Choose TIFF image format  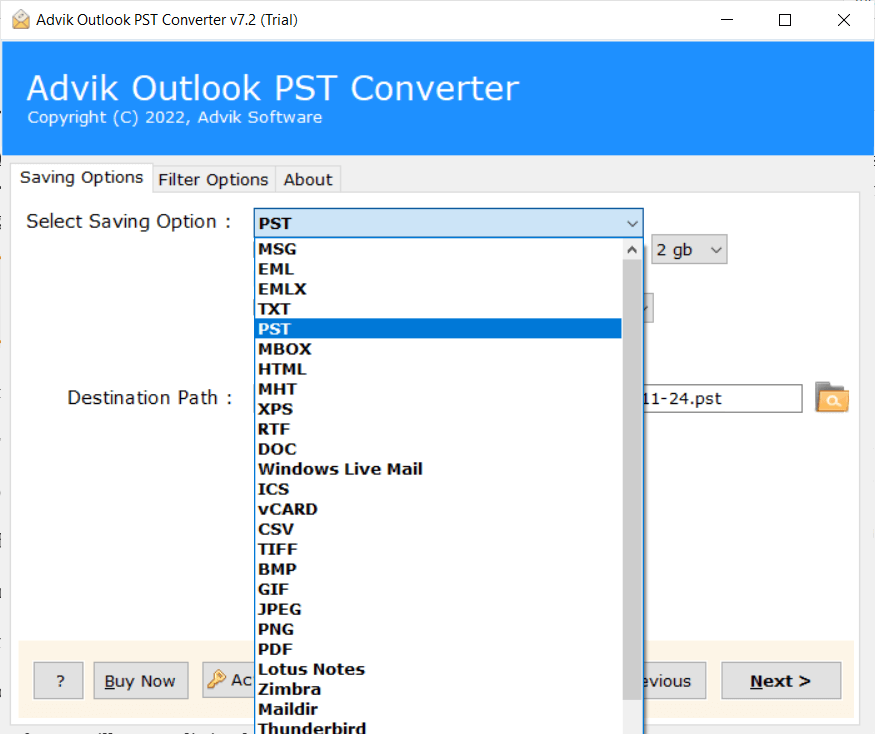[438, 549]
